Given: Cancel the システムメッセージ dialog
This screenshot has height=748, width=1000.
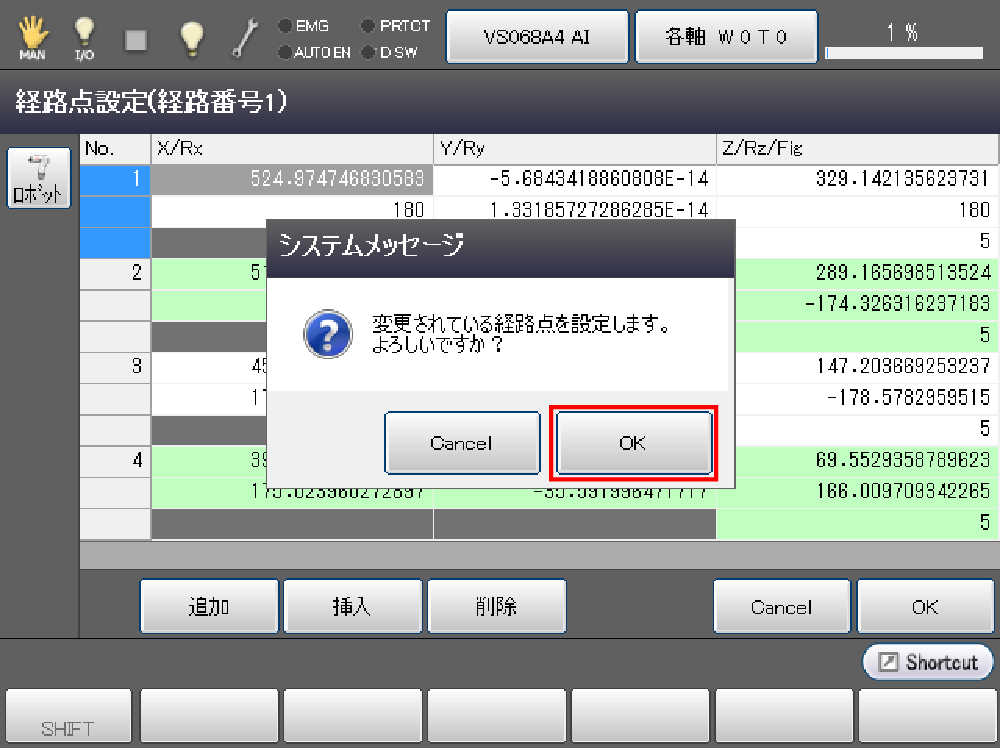Looking at the screenshot, I should click(461, 443).
